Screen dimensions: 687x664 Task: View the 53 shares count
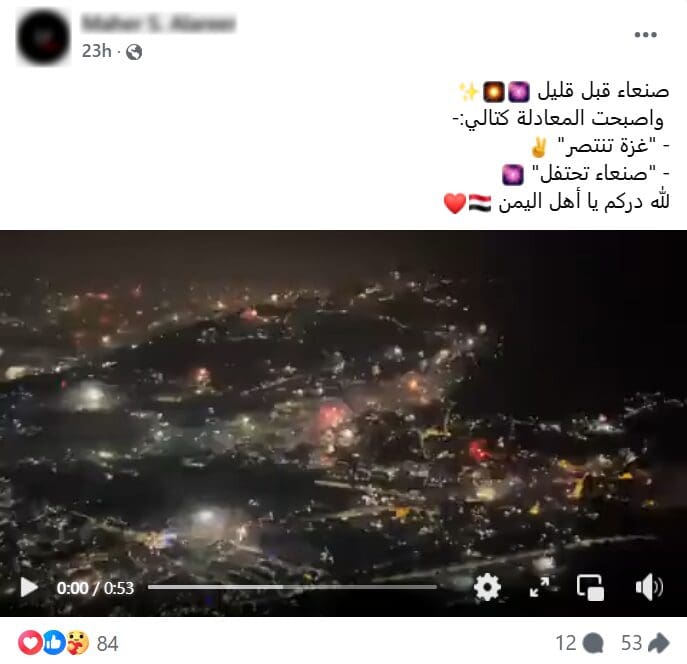coord(632,643)
